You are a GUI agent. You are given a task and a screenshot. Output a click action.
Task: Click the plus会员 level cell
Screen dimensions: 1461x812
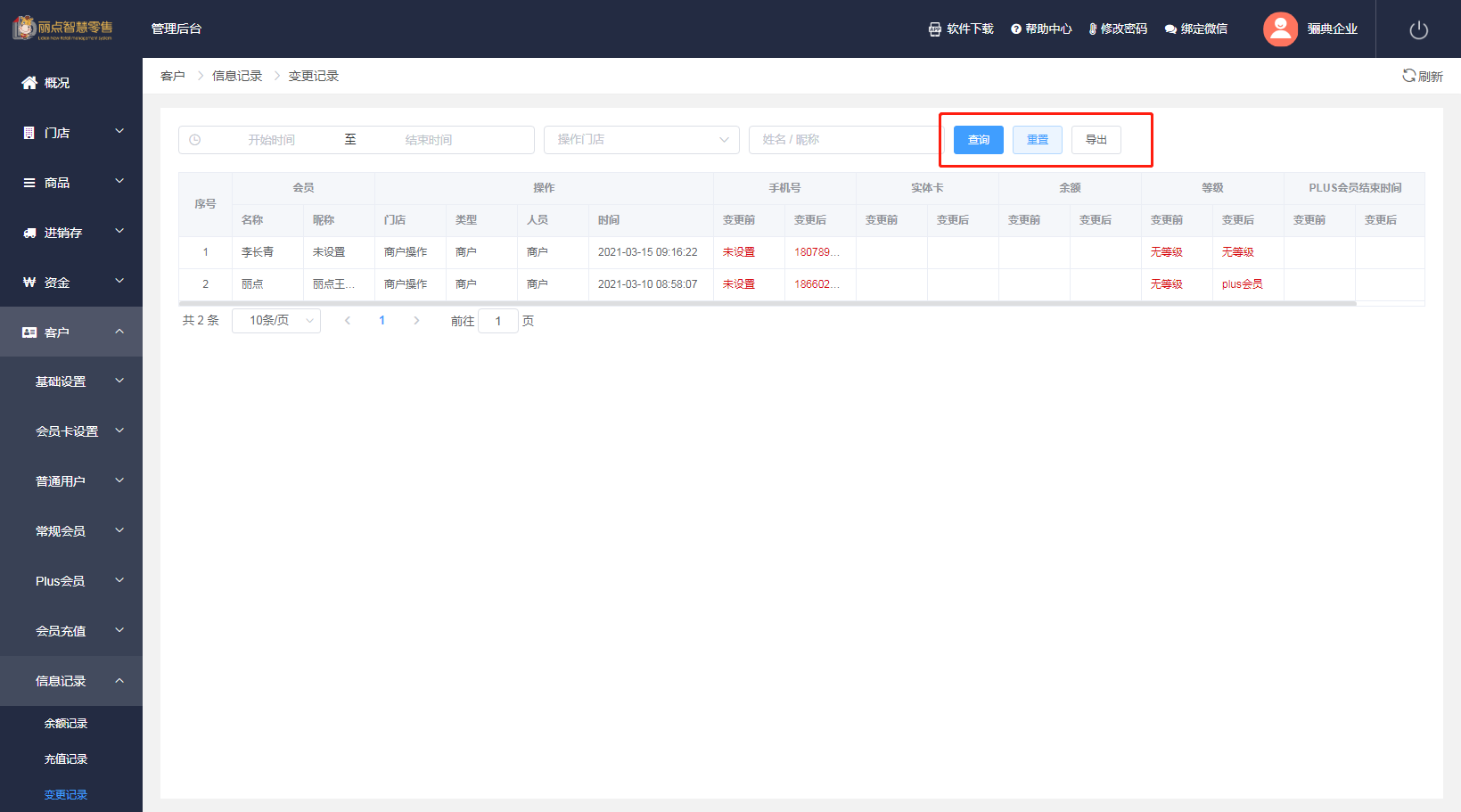click(x=1243, y=284)
